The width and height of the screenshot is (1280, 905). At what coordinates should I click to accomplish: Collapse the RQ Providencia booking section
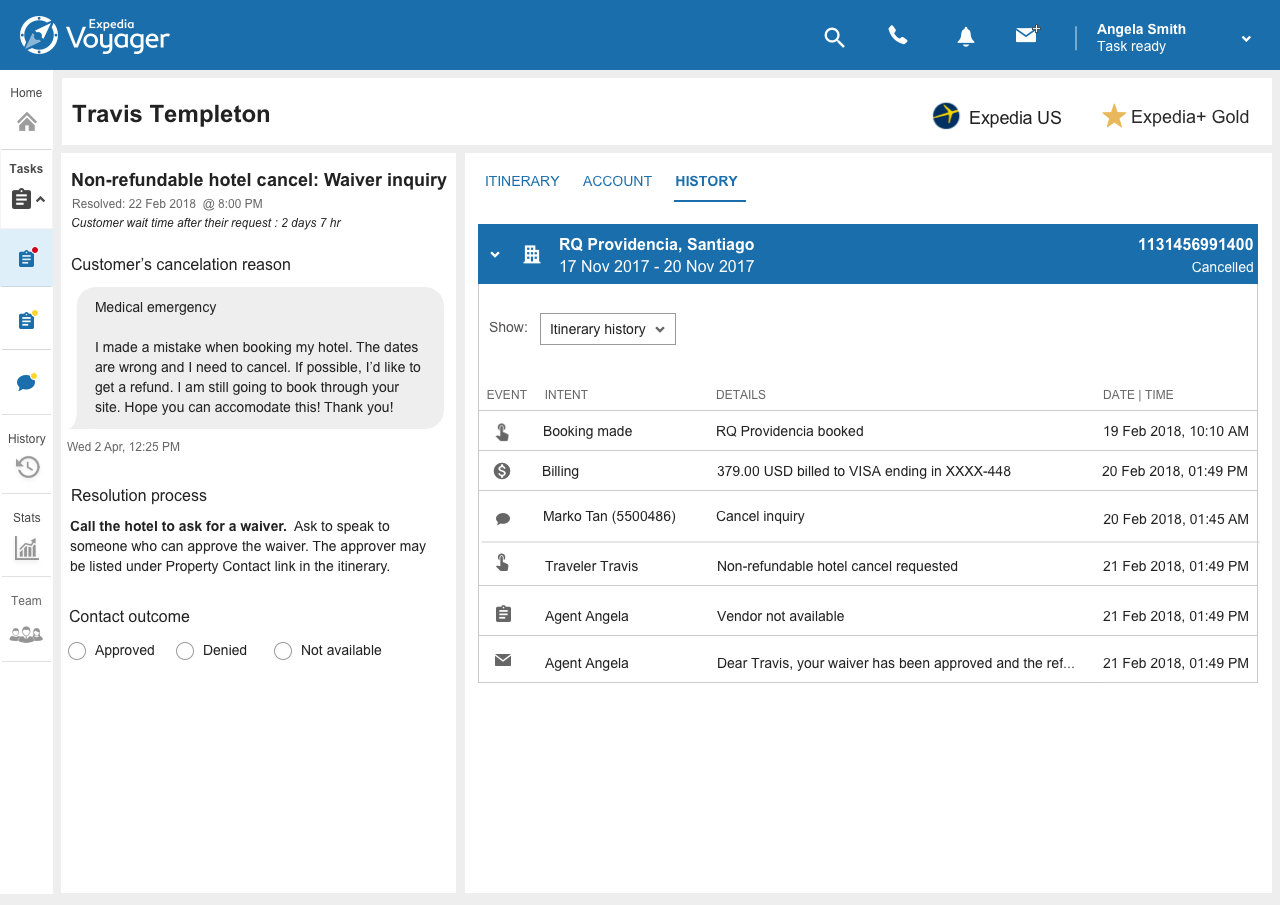[495, 255]
